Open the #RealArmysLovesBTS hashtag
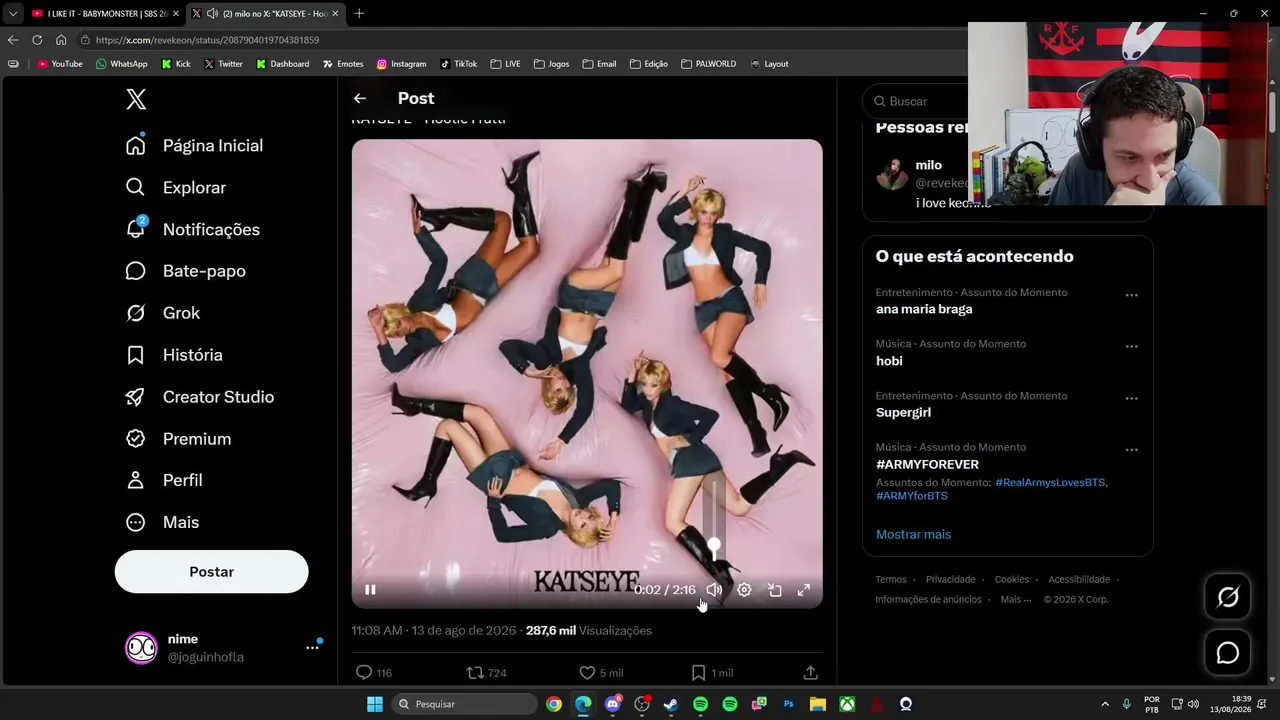The image size is (1280, 720). click(x=1051, y=482)
